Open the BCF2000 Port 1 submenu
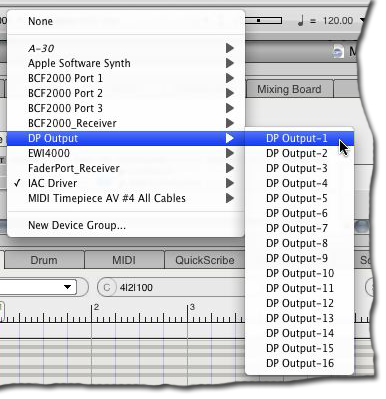Screen dimensions: 386x399 pos(126,78)
